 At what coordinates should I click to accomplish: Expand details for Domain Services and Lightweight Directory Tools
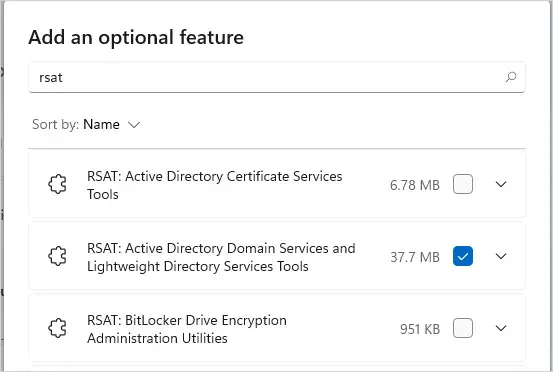pyautogui.click(x=501, y=256)
